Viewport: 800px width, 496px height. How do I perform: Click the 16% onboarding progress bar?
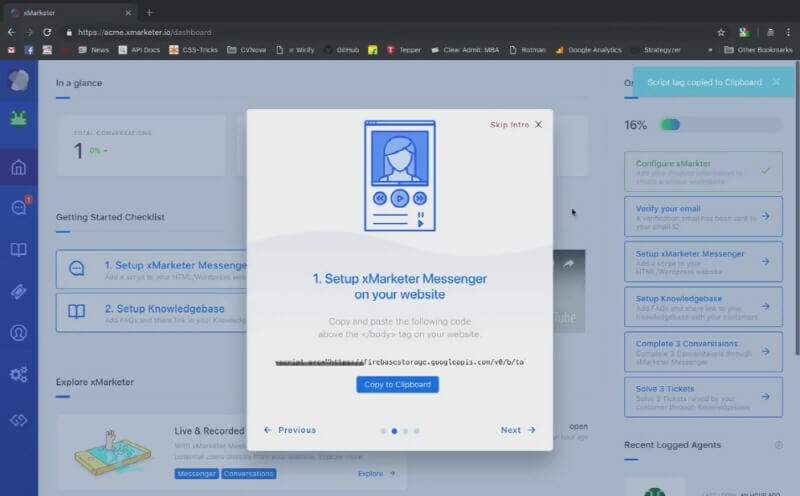tap(720, 125)
